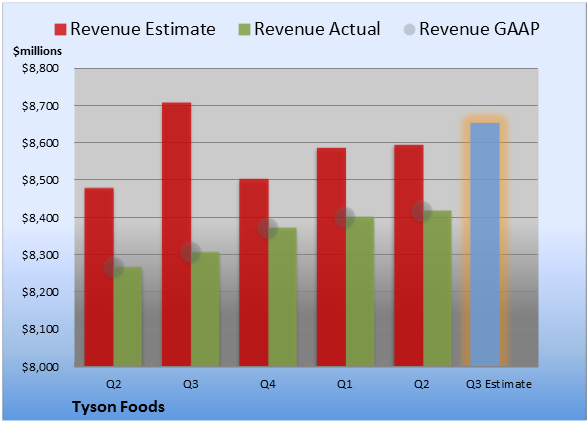Select the red estimate bar above Q1
The width and height of the screenshot is (588, 422).
(331, 257)
